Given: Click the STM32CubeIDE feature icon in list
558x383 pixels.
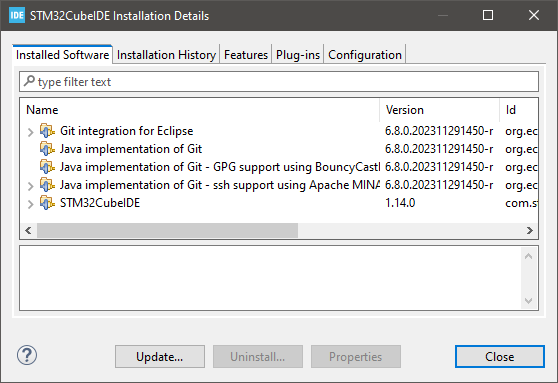Looking at the screenshot, I should click(47, 203).
